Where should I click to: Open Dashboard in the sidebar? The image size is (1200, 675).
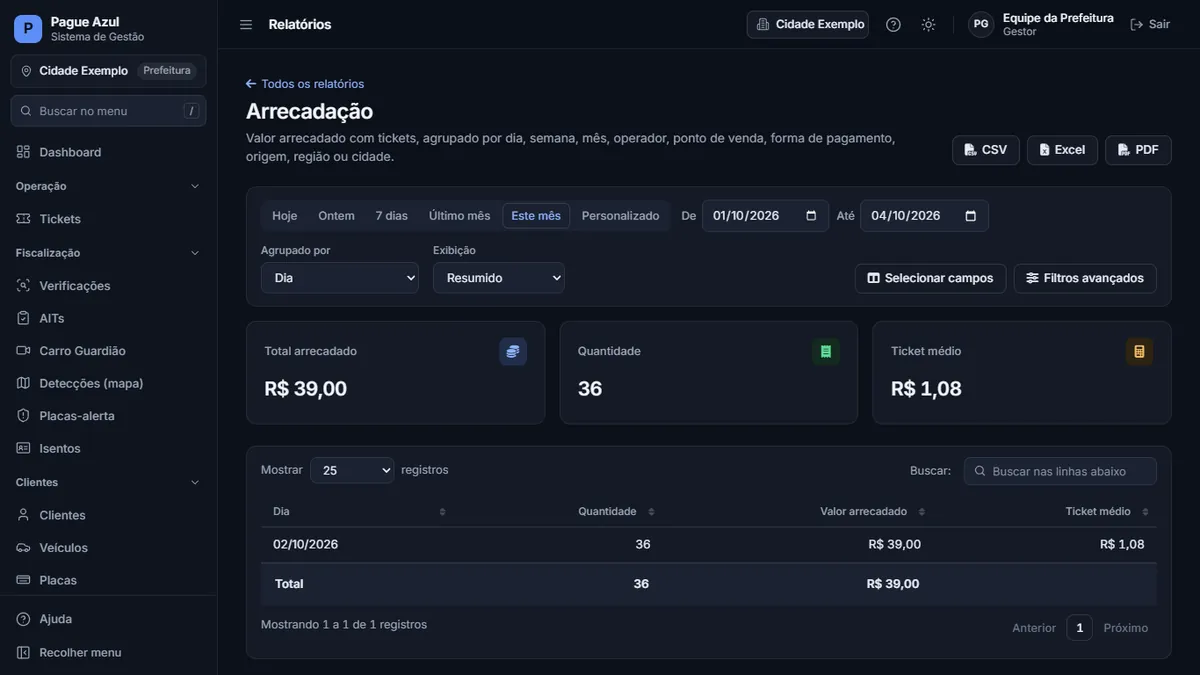point(108,152)
